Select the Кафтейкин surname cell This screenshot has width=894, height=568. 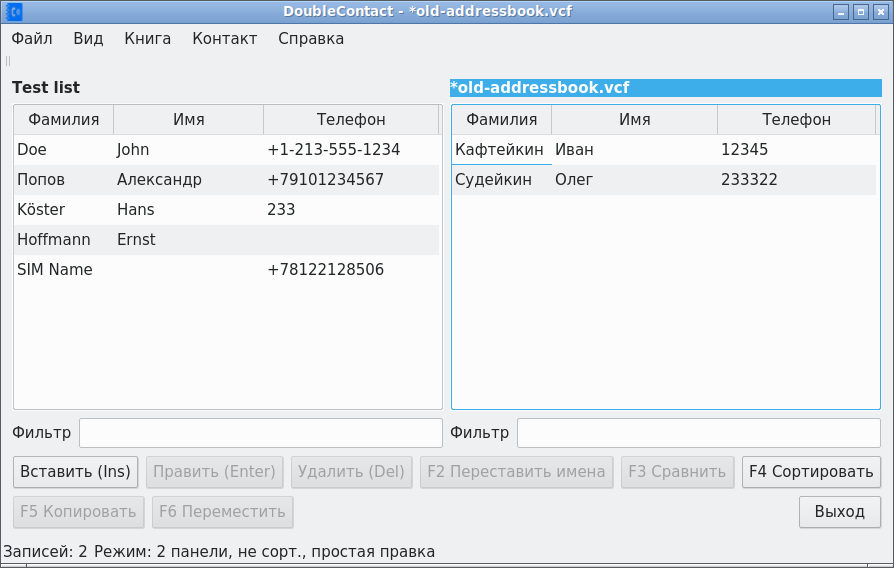click(x=502, y=150)
